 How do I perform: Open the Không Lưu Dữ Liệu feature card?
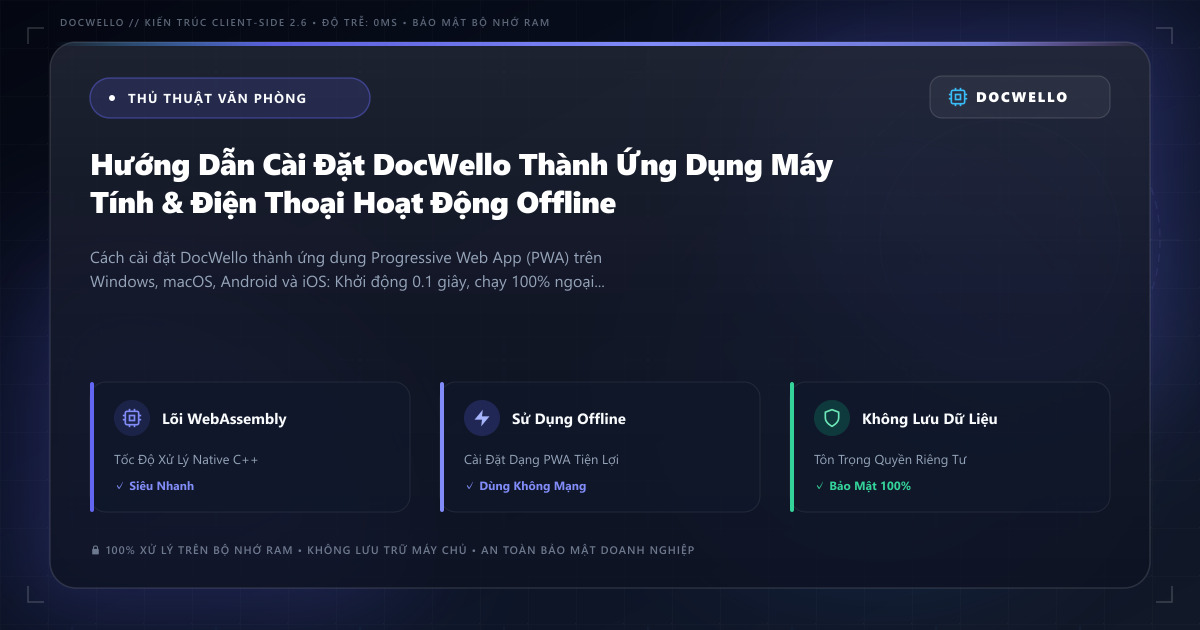click(x=950, y=447)
